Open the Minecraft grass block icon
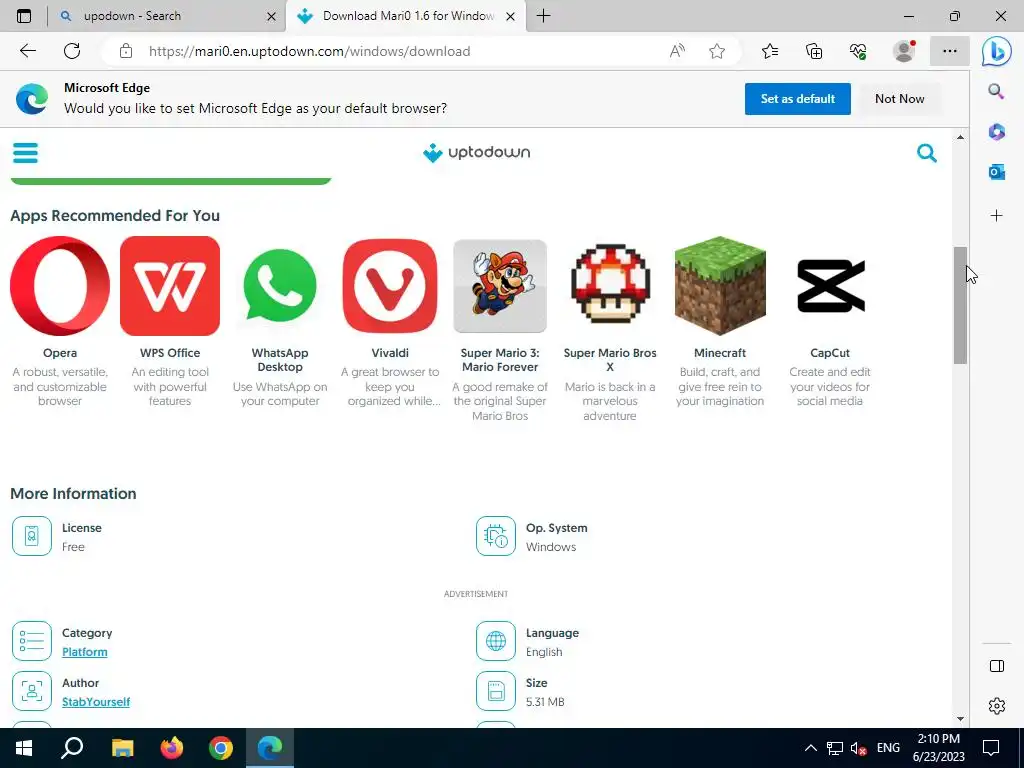The width and height of the screenshot is (1024, 768). (720, 285)
